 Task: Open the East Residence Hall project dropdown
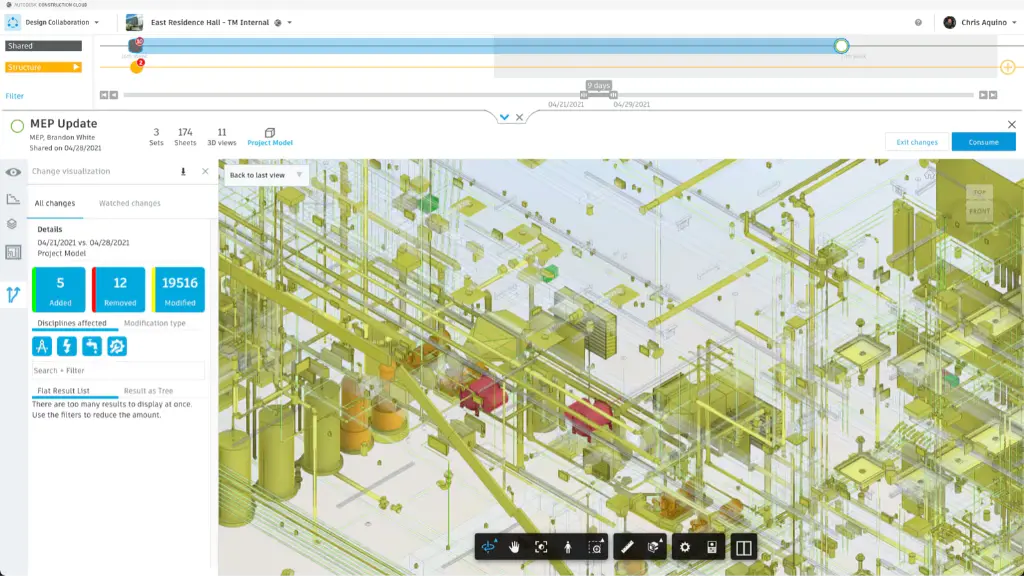(x=221, y=22)
